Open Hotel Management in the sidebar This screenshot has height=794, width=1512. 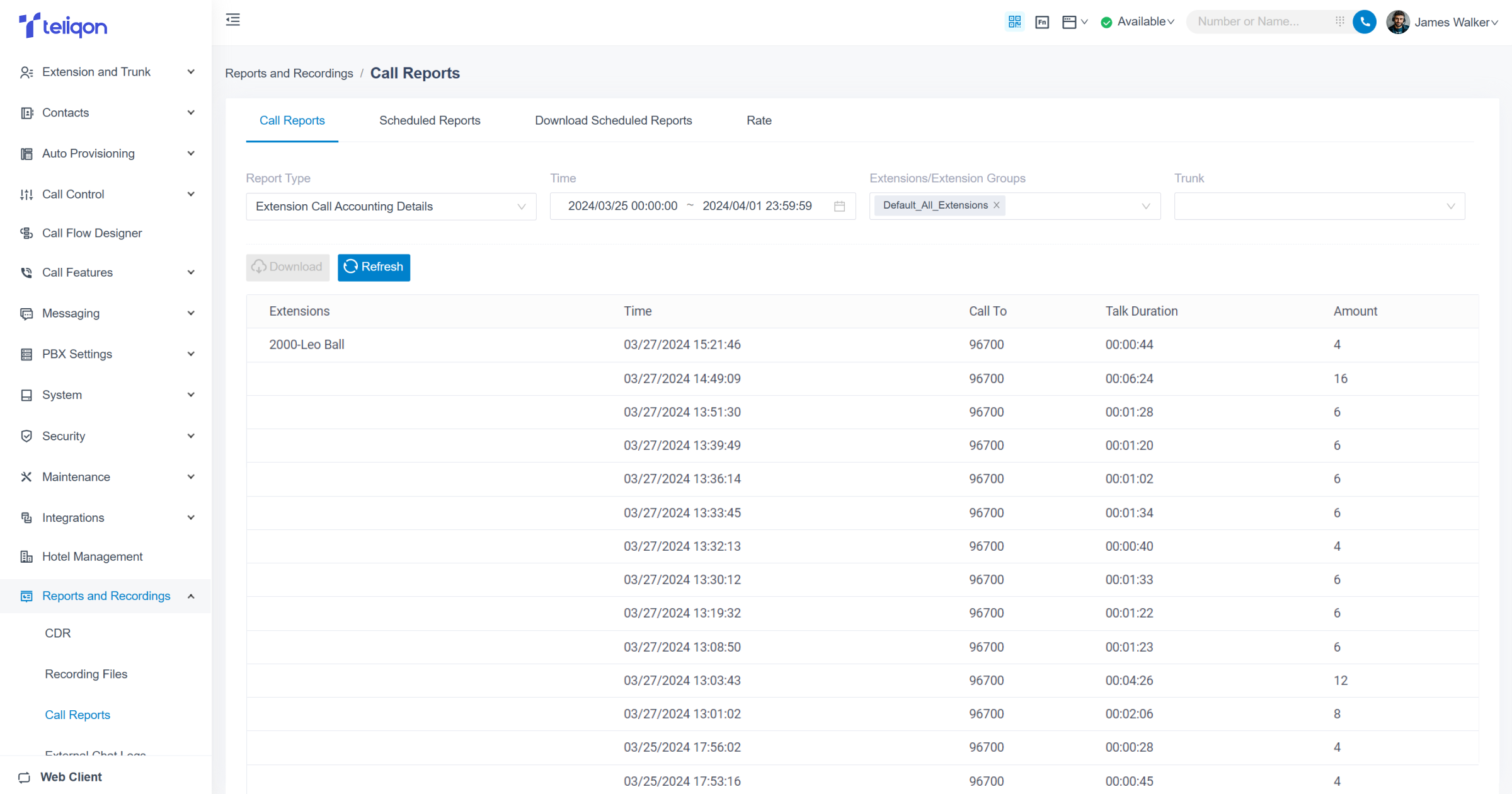[92, 556]
